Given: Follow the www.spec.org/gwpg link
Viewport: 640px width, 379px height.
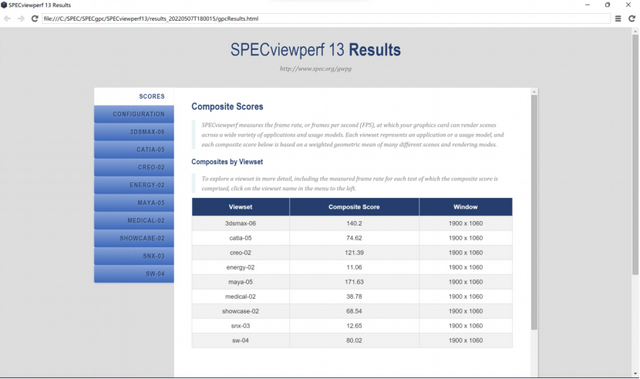Looking at the screenshot, I should (x=316, y=69).
